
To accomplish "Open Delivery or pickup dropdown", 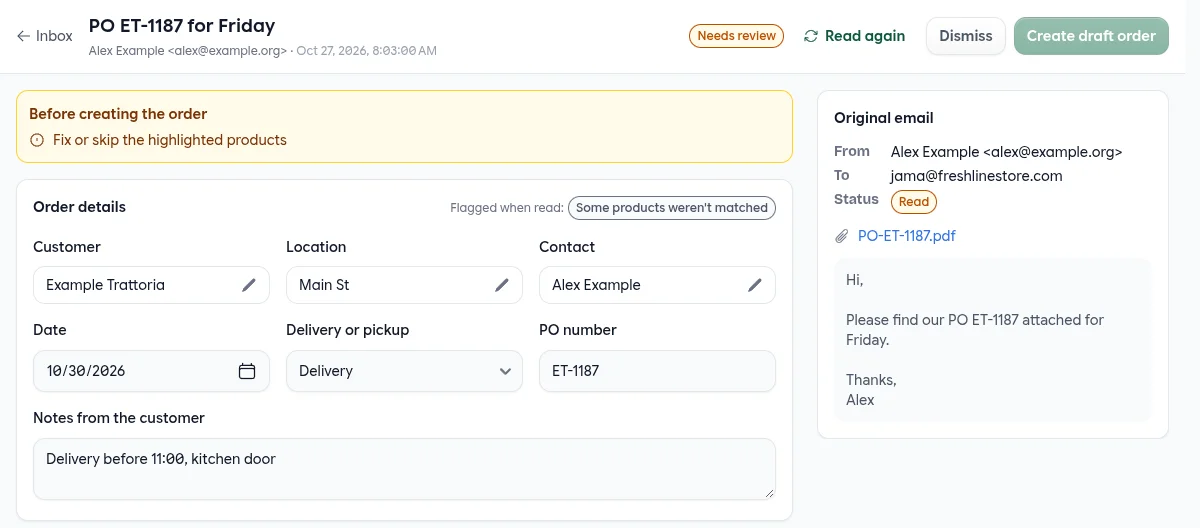I will click(404, 371).
